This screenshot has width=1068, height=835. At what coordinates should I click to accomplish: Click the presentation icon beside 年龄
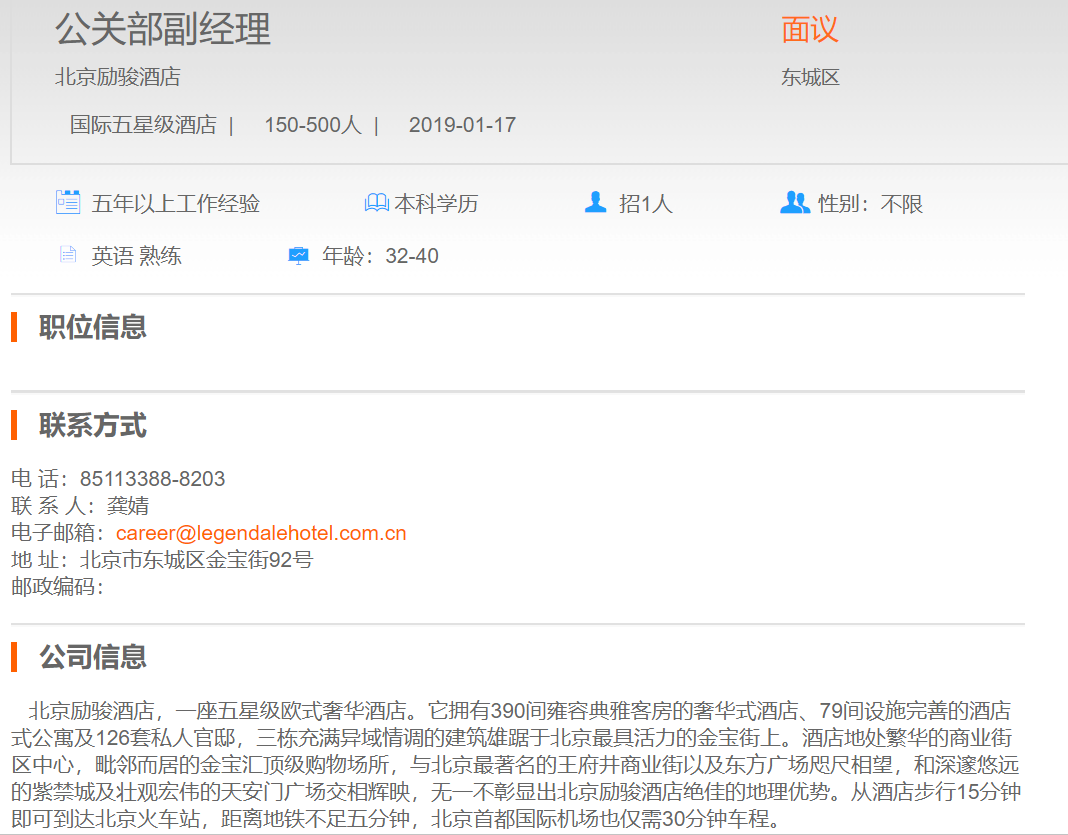tap(299, 255)
